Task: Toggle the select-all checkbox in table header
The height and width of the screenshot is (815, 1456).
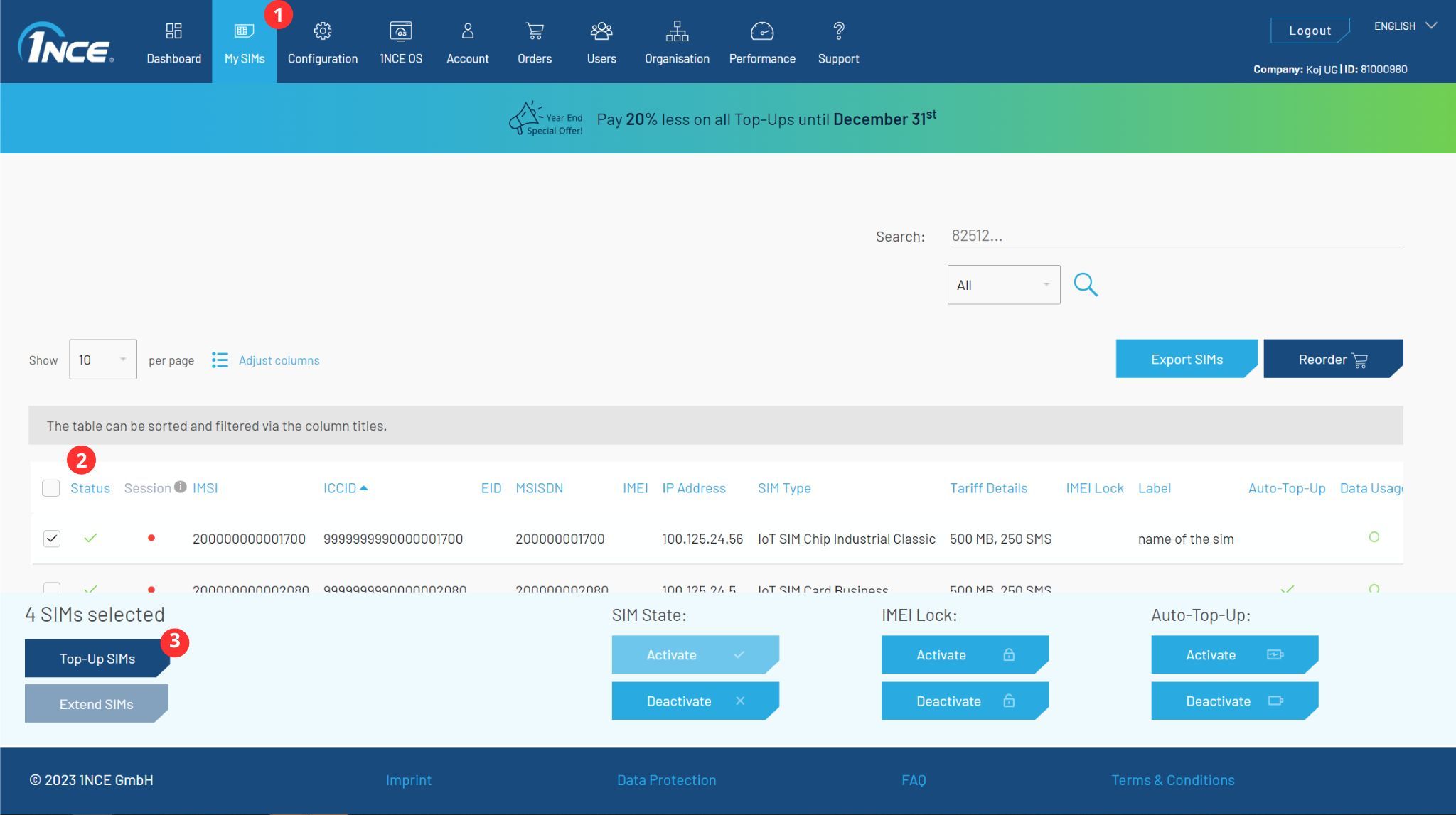Action: pyautogui.click(x=51, y=488)
